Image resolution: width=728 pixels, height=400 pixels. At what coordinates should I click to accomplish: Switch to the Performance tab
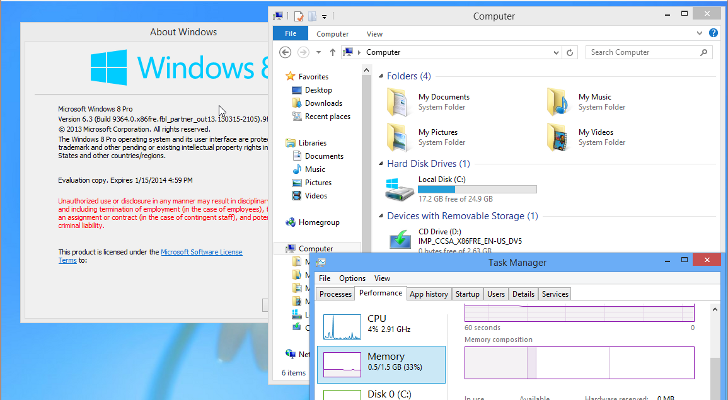381,293
